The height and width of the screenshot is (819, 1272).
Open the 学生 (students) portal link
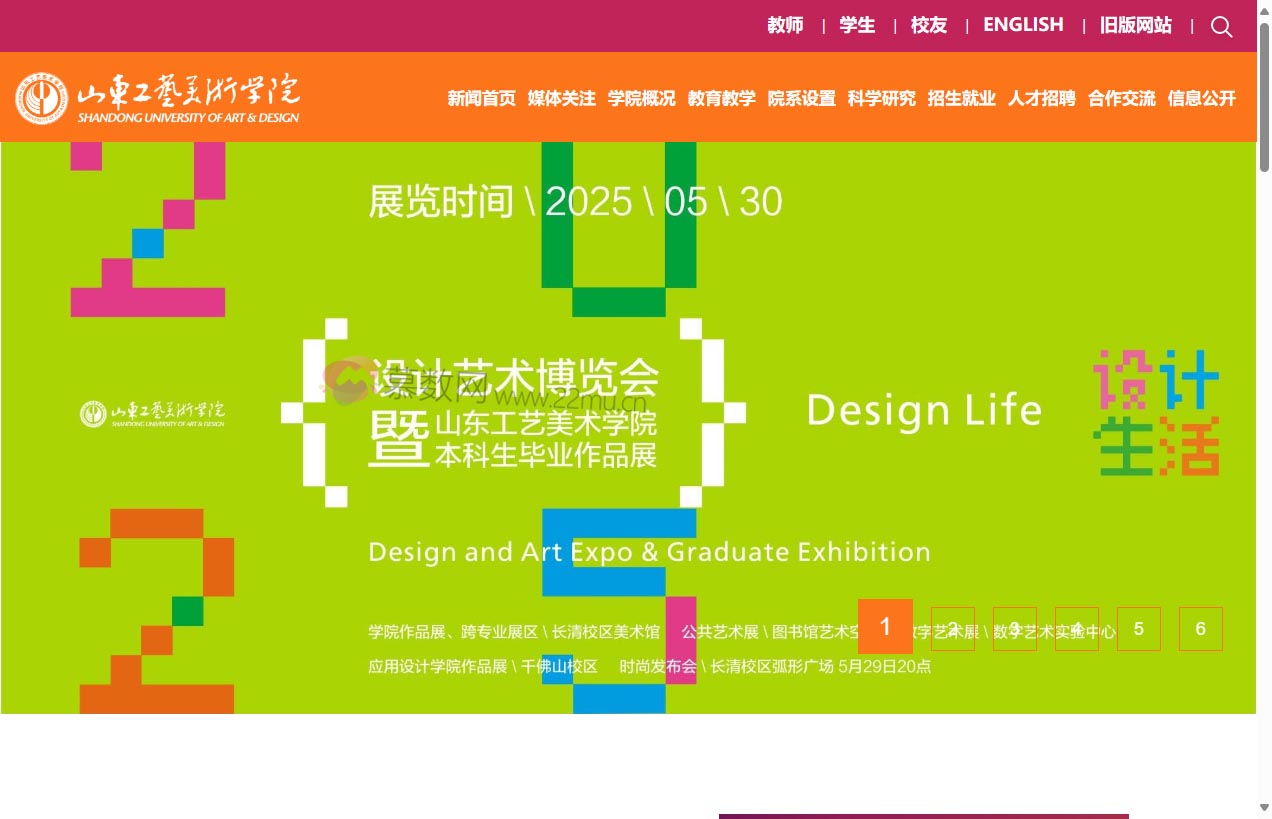coord(857,25)
